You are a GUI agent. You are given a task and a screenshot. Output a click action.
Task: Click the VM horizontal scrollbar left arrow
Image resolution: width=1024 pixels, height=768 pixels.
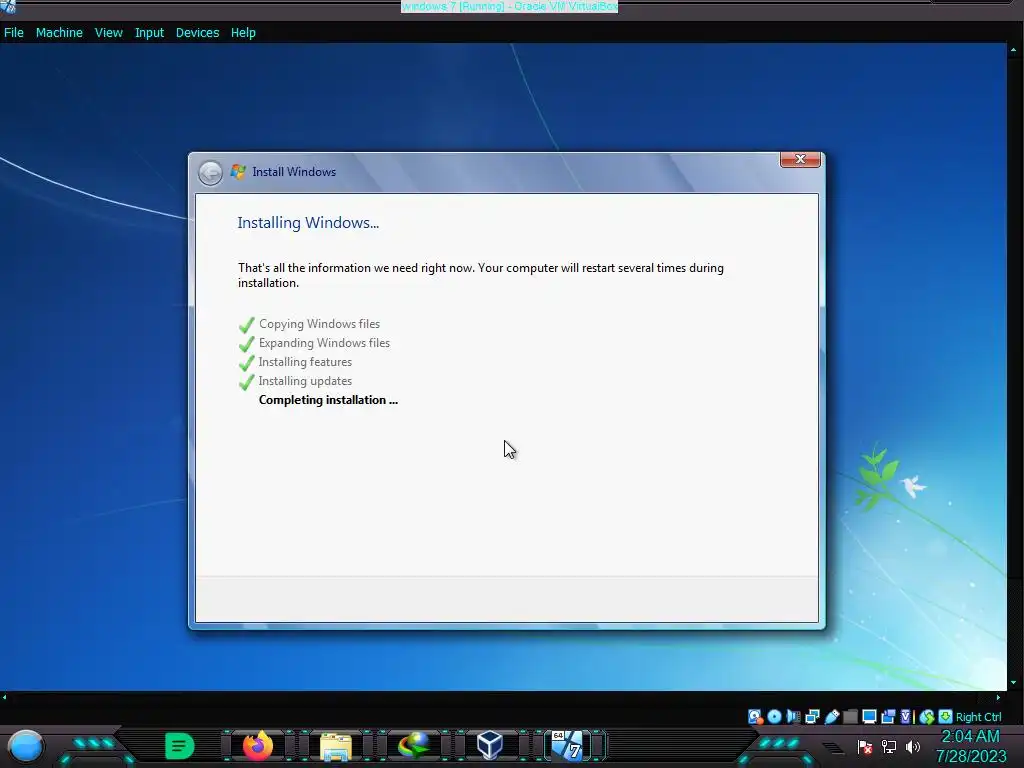pyautogui.click(x=5, y=697)
